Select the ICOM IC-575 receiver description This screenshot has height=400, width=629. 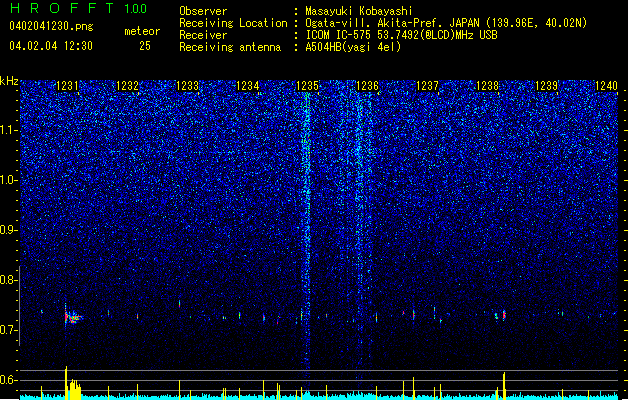[x=401, y=35]
